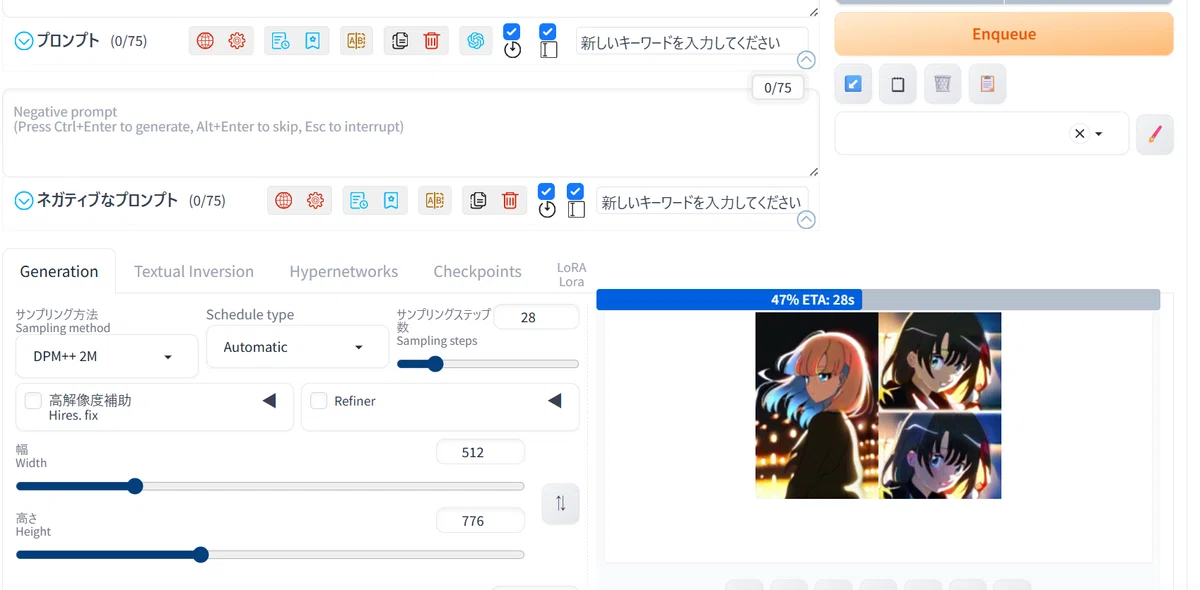This screenshot has width=1200, height=590.
Task: Click the Enqueue button
Action: pos(1004,34)
